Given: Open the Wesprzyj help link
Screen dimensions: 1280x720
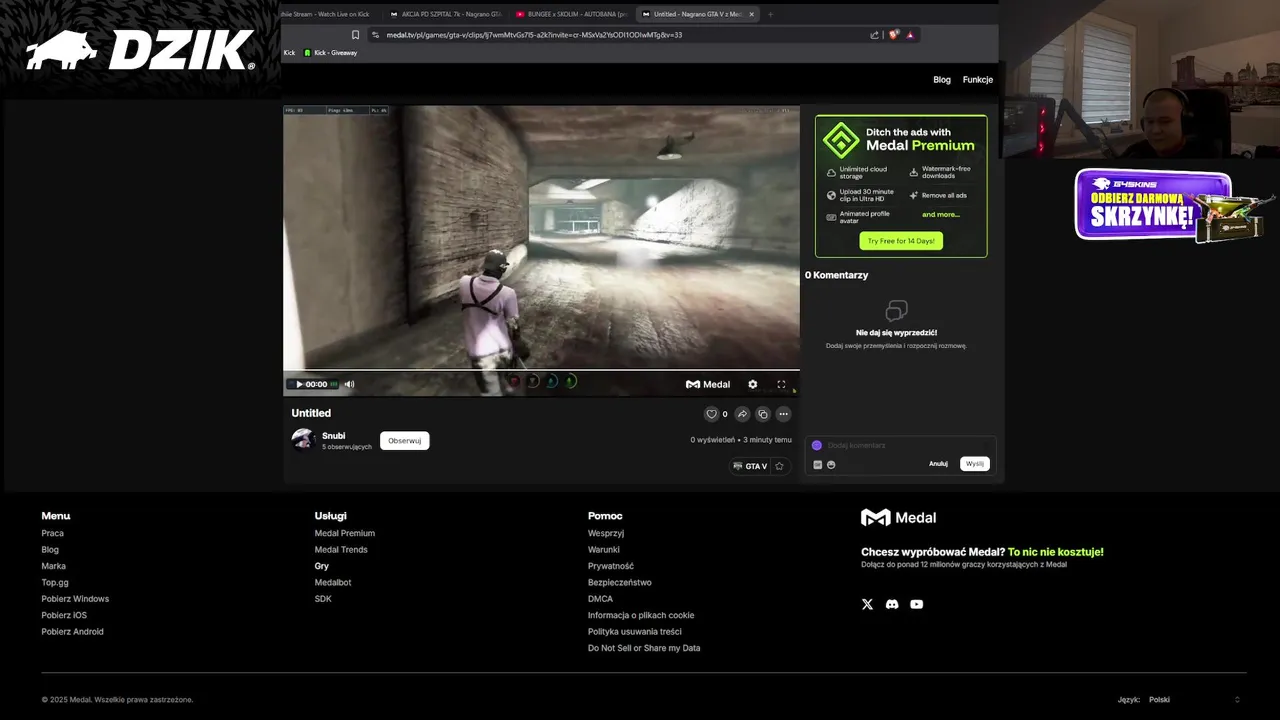Looking at the screenshot, I should [x=606, y=533].
